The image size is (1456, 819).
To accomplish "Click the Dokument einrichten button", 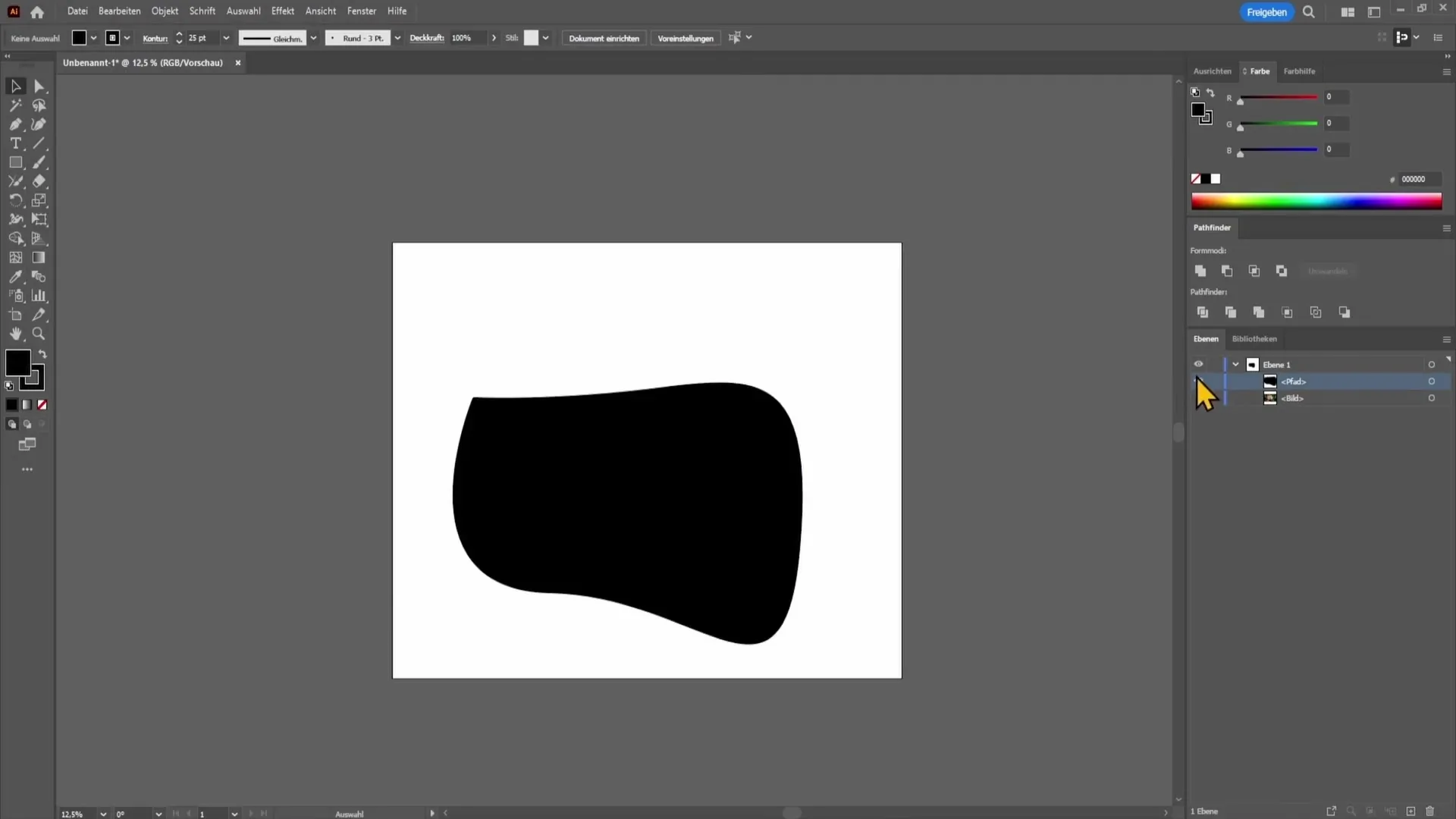I will (x=604, y=38).
